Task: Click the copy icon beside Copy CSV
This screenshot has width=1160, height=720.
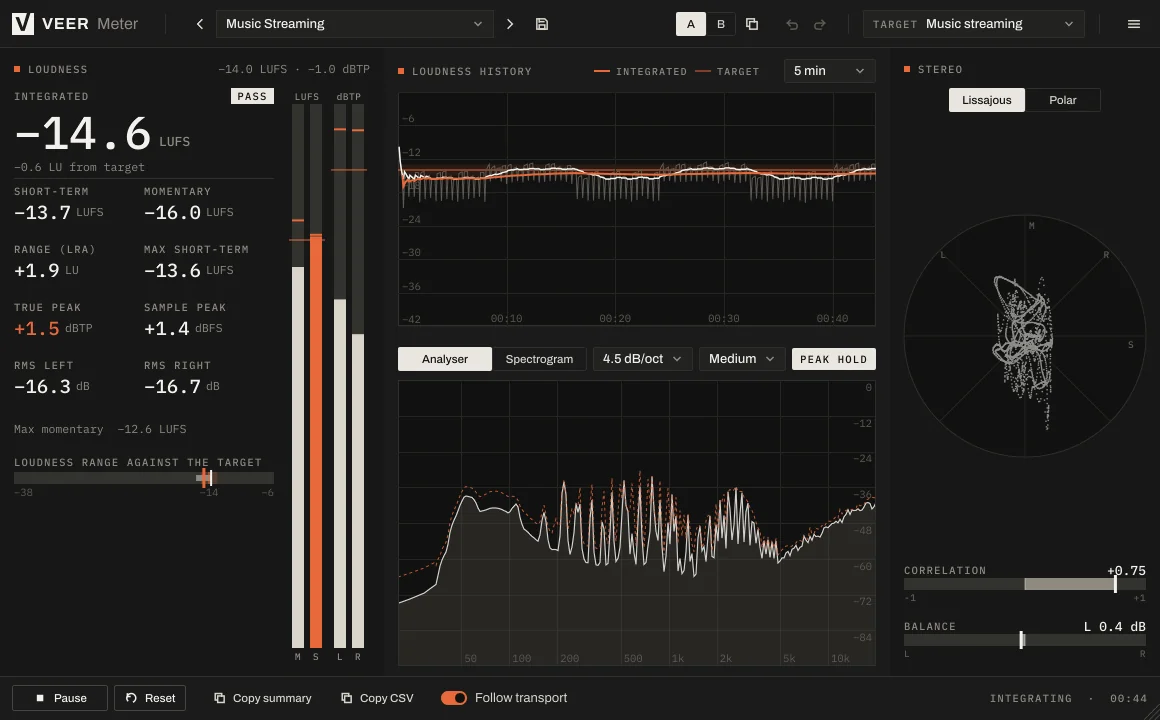Action: point(346,698)
